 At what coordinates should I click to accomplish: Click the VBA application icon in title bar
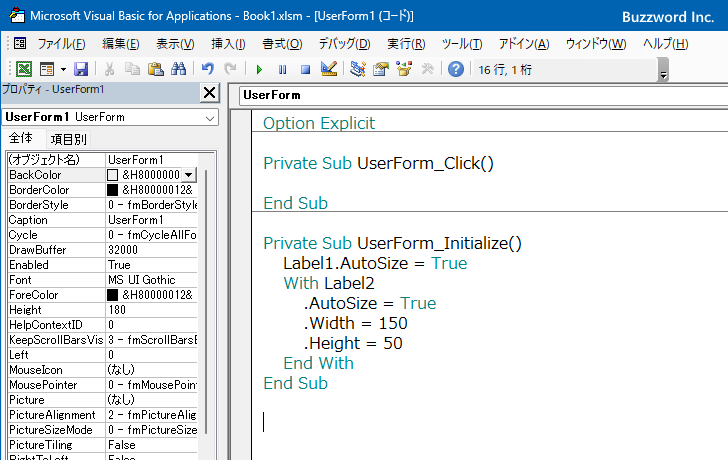[17, 15]
